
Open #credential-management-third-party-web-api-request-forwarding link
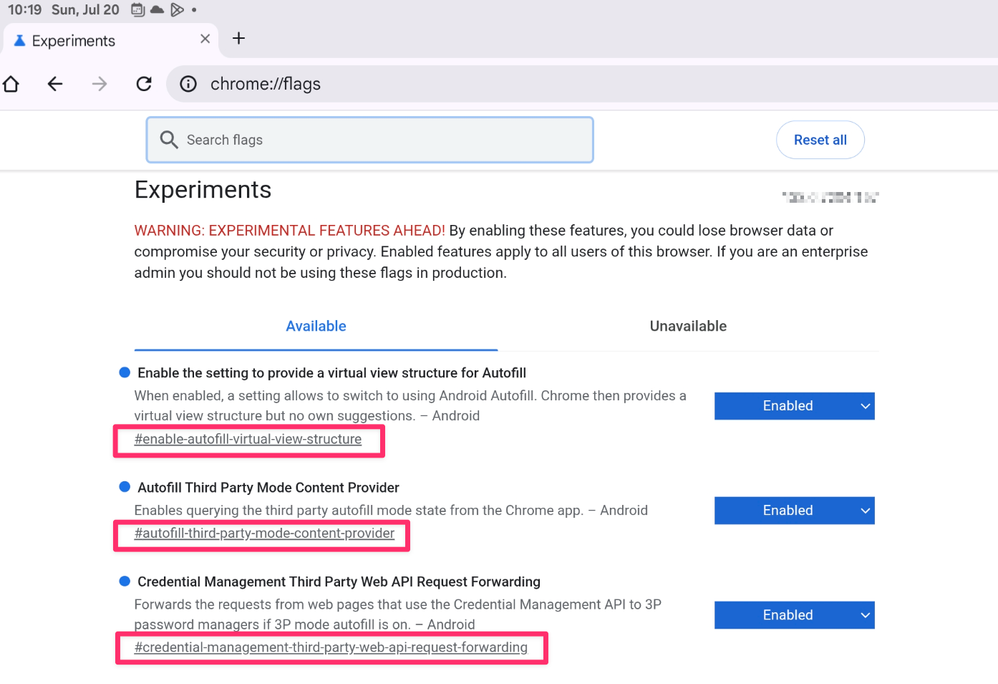[x=330, y=647]
